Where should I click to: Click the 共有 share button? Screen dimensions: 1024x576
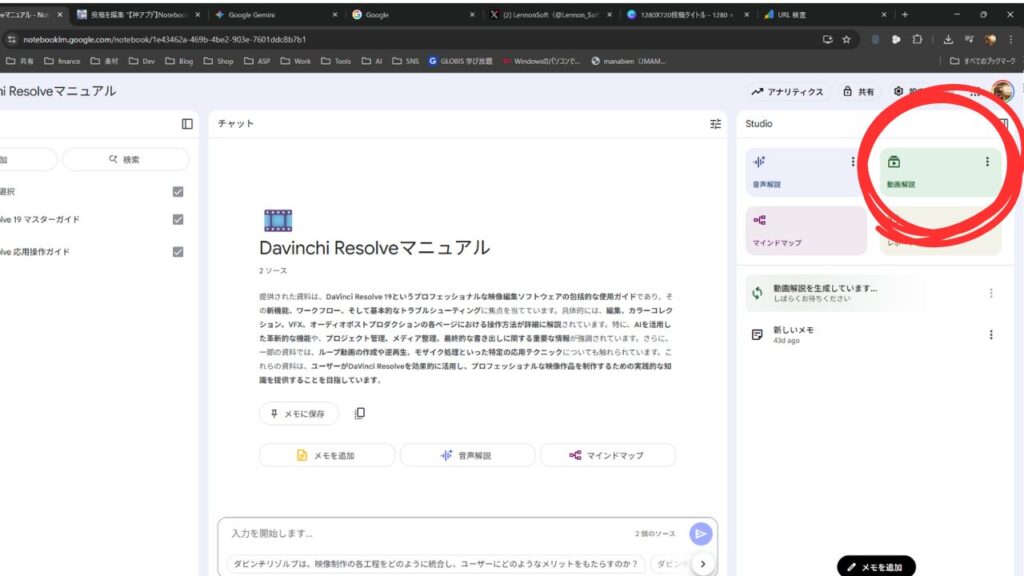pos(858,91)
